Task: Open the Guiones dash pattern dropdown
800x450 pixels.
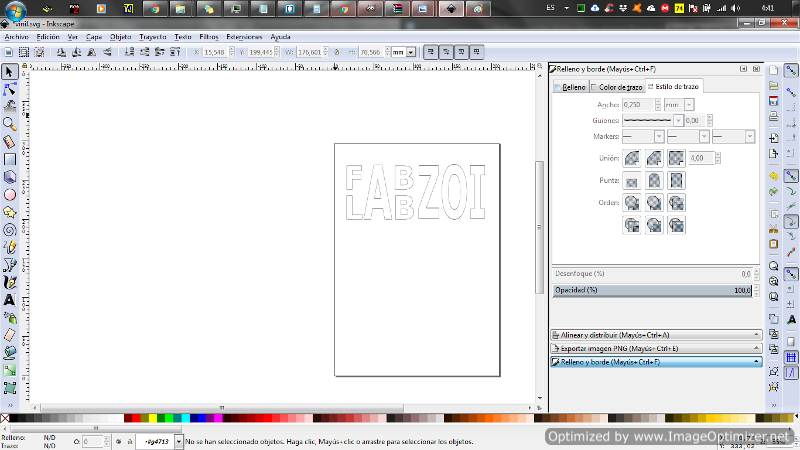Action: pyautogui.click(x=678, y=120)
